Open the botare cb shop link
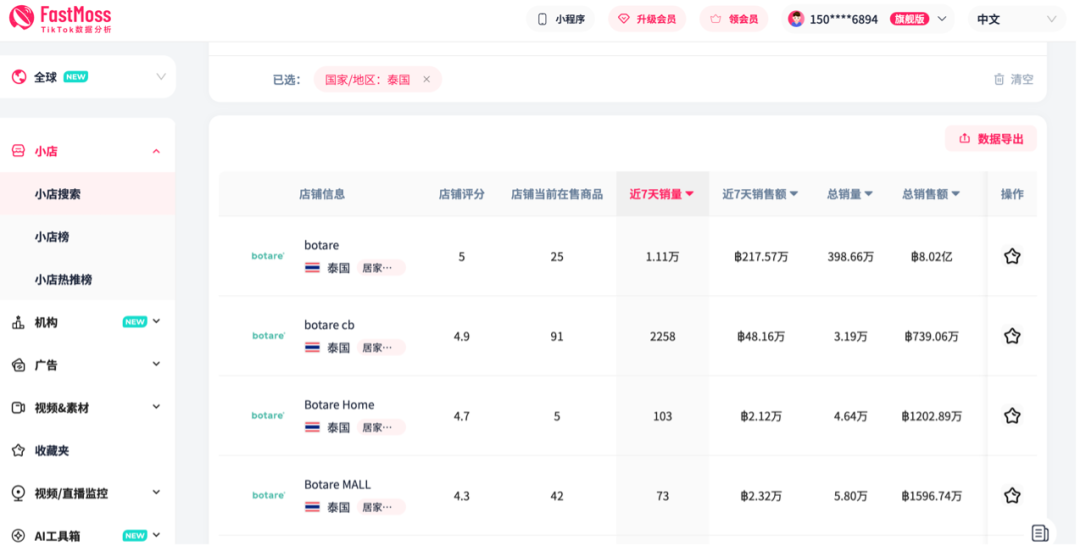 tap(329, 325)
